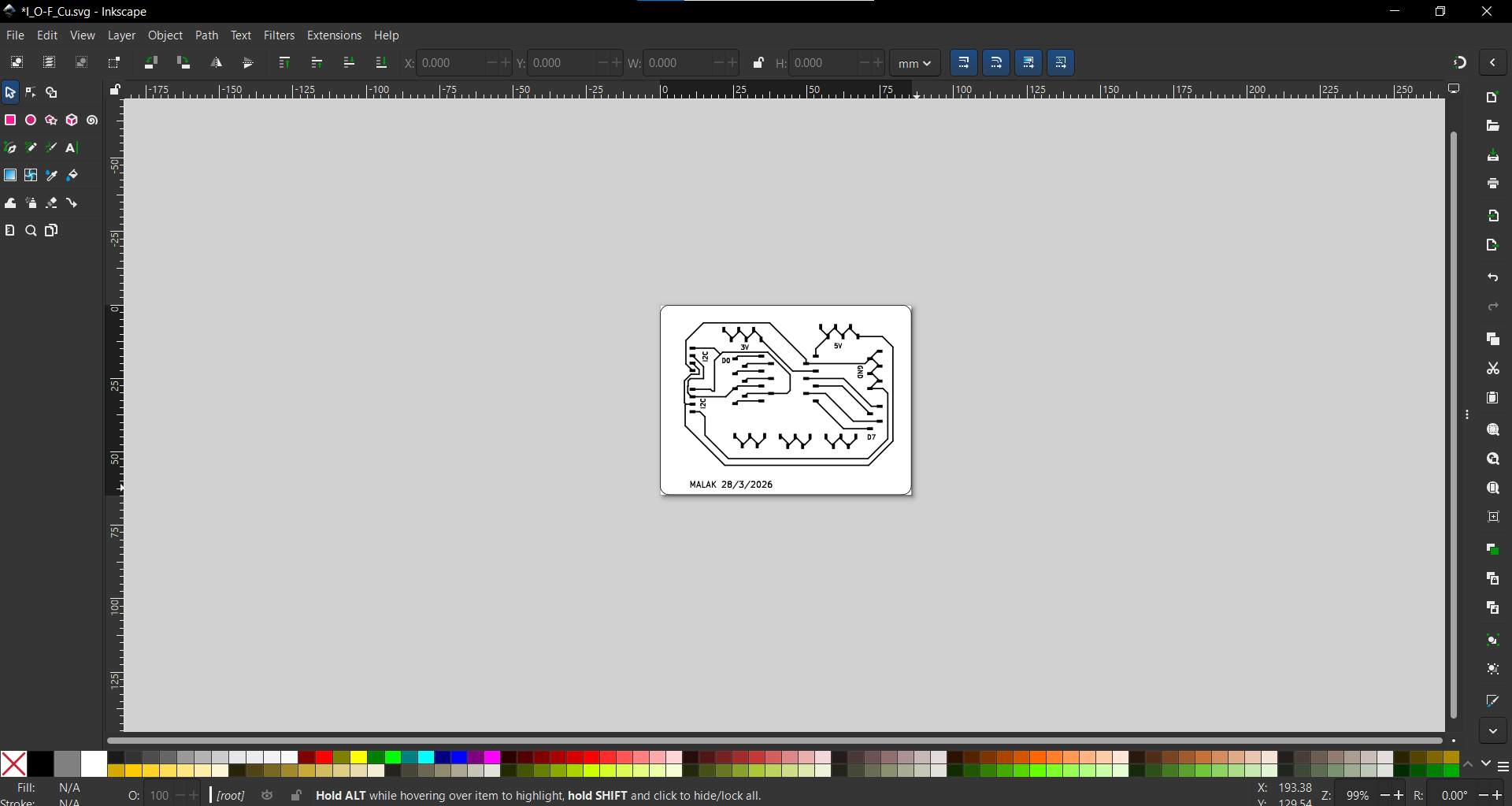Screen dimensions: 1512x806
Task: Click Flip horizontal in the top toolbar
Action: coord(217,63)
